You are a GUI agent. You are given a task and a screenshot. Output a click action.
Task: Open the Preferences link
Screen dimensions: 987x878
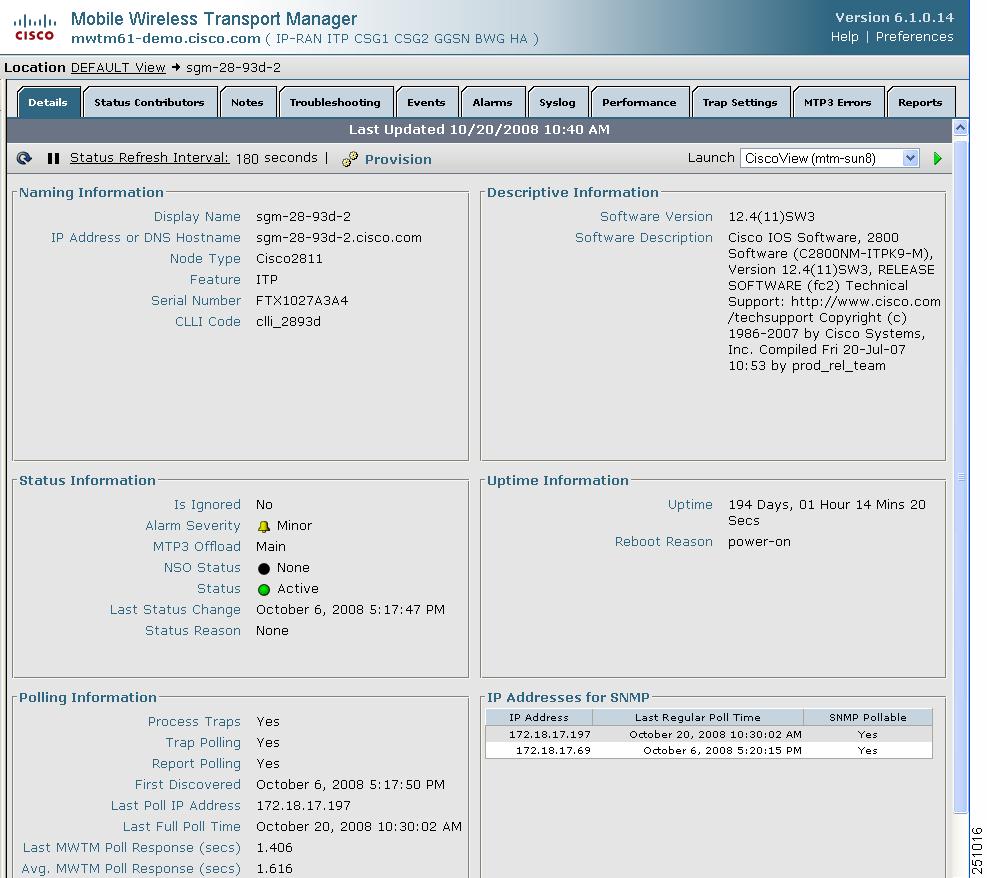tap(914, 37)
